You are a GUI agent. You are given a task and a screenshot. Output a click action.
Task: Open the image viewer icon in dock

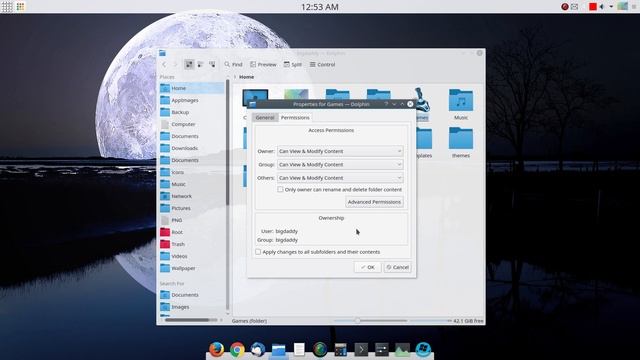402,349
